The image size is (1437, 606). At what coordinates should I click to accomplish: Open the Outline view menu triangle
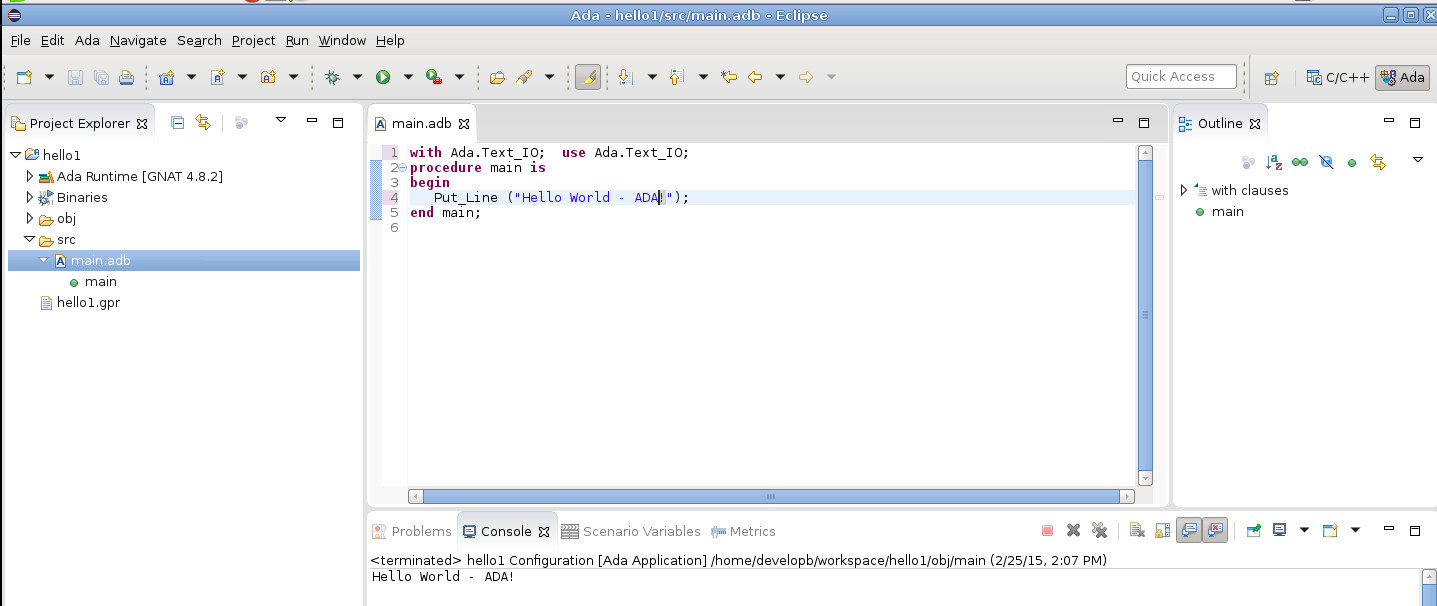[x=1417, y=160]
